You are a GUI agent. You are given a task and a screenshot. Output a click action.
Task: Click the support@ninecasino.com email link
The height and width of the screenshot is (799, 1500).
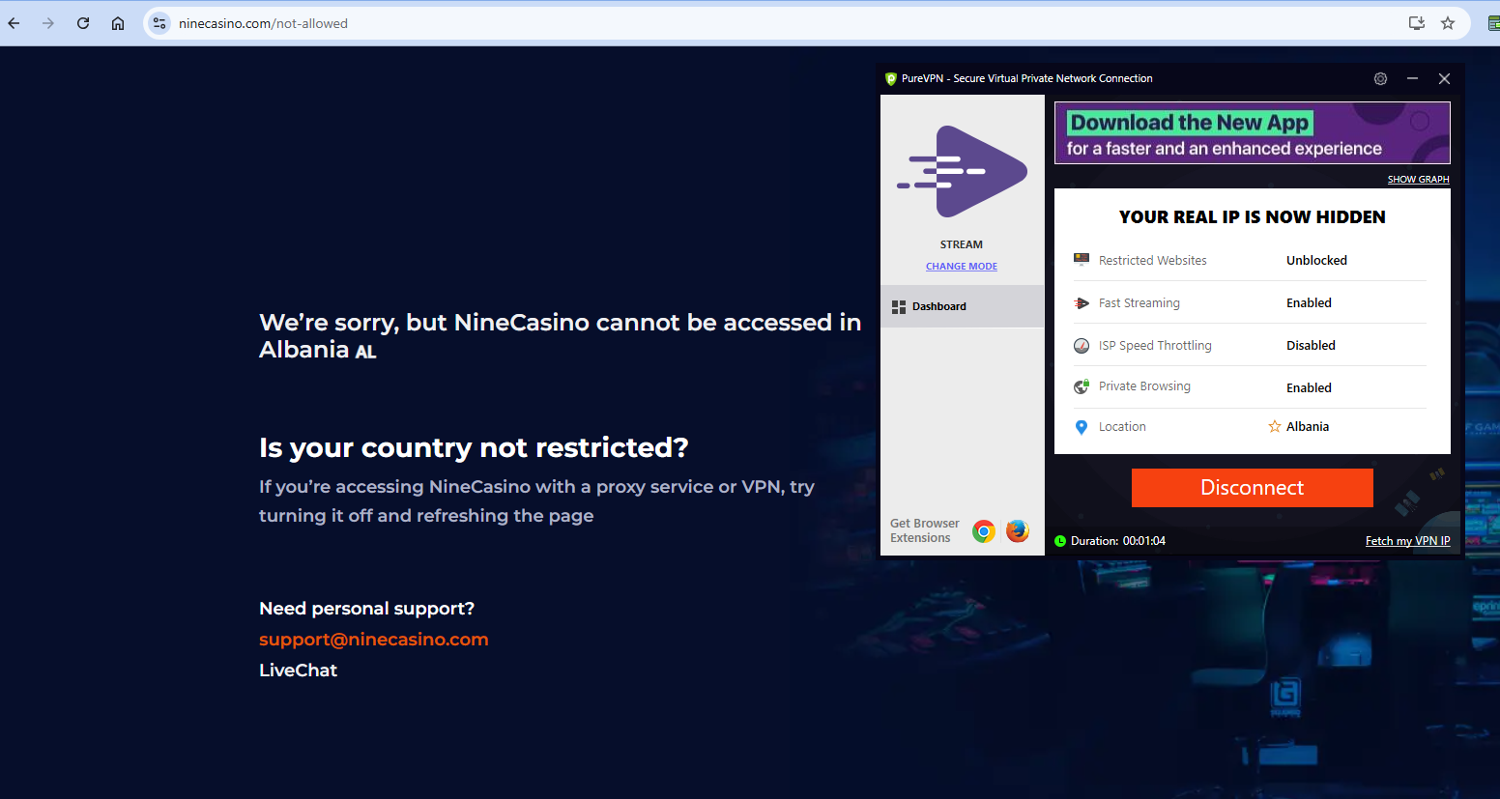[373, 640]
